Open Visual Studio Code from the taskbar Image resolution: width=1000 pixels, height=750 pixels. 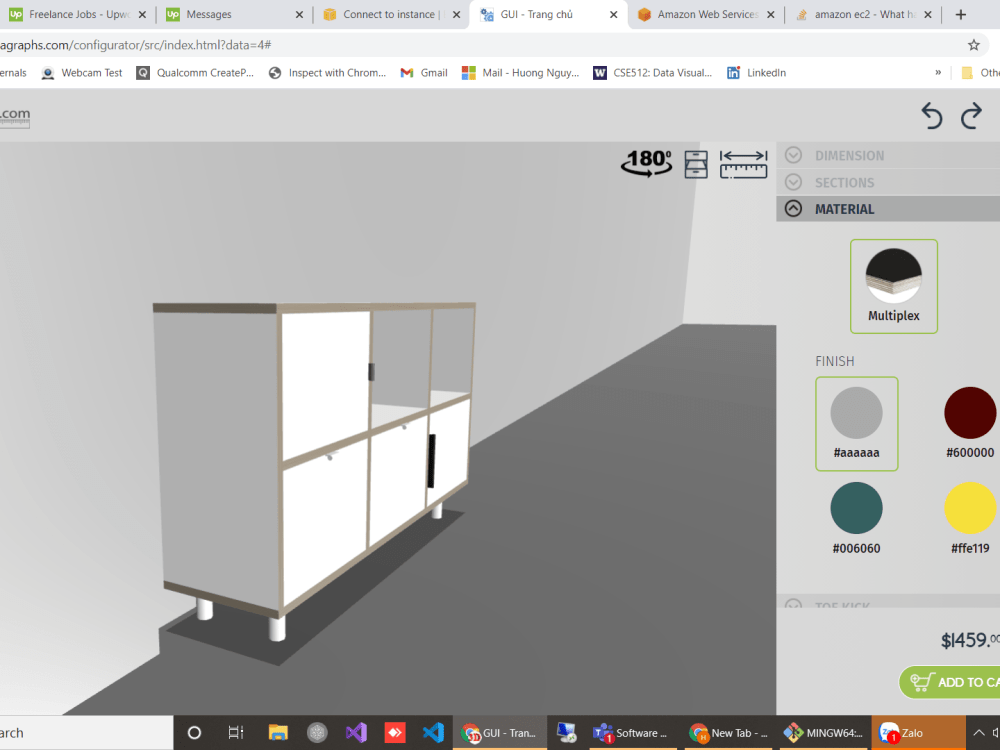click(433, 733)
